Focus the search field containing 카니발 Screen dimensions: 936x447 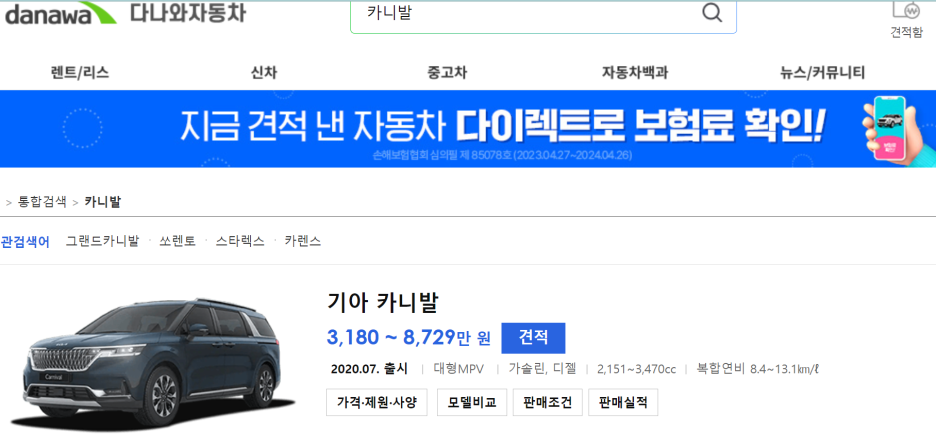pyautogui.click(x=543, y=15)
